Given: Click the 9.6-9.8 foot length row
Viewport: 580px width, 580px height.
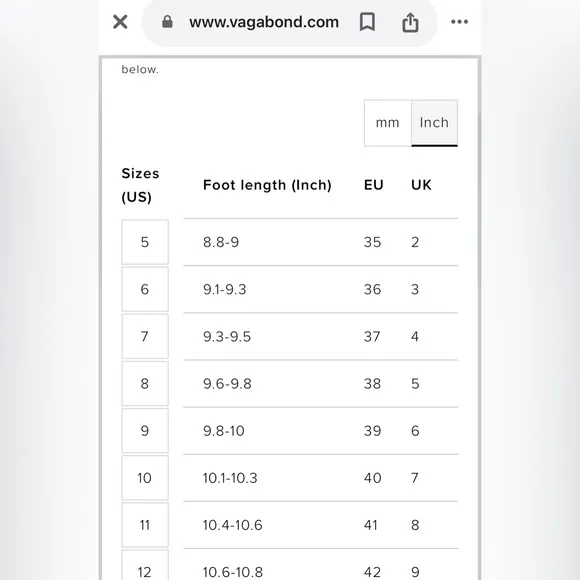Looking at the screenshot, I should coord(321,384).
